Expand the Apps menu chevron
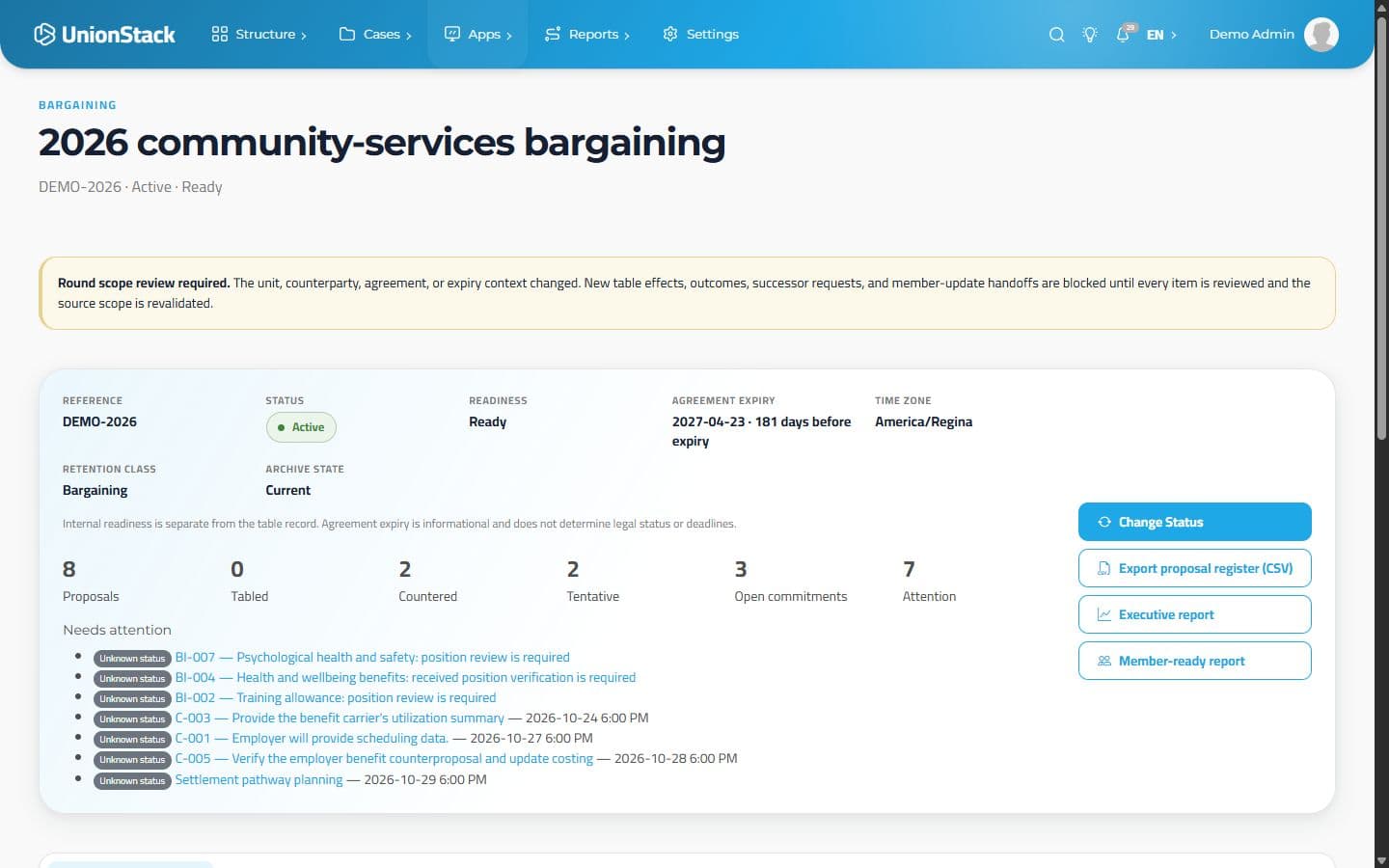The width and height of the screenshot is (1389, 868). click(509, 36)
